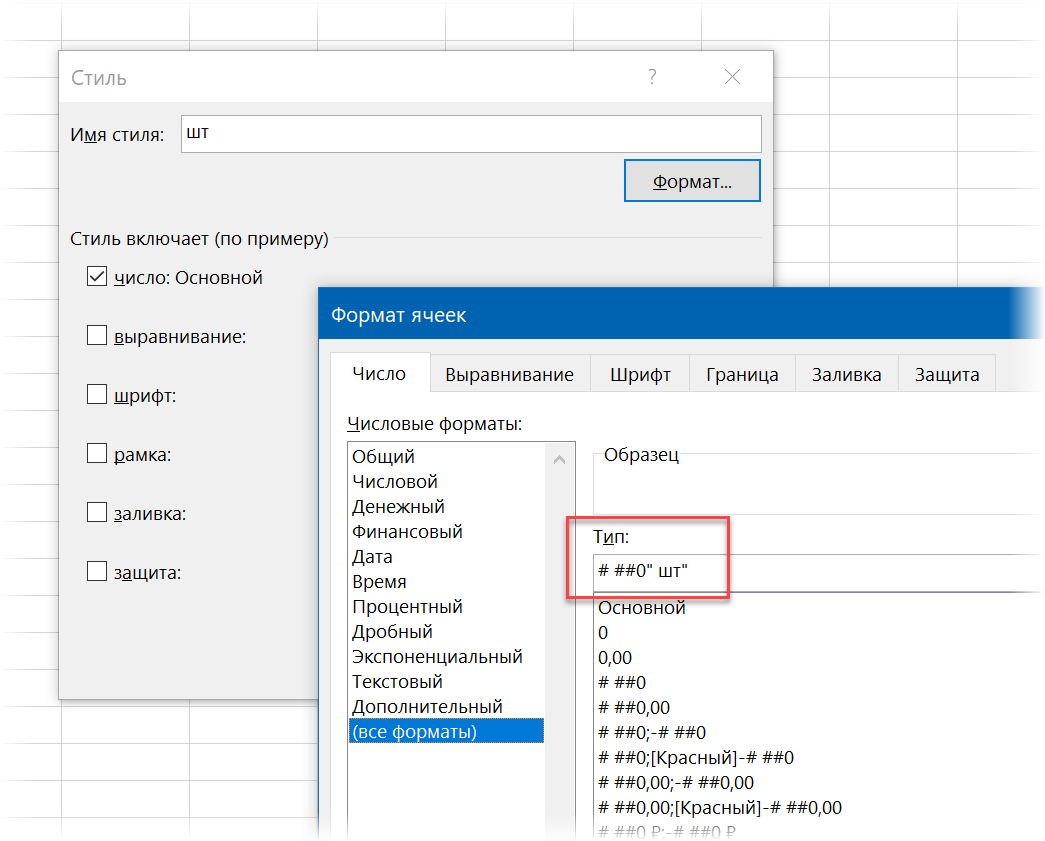
Task: Choose the Время format category
Action: (446, 582)
